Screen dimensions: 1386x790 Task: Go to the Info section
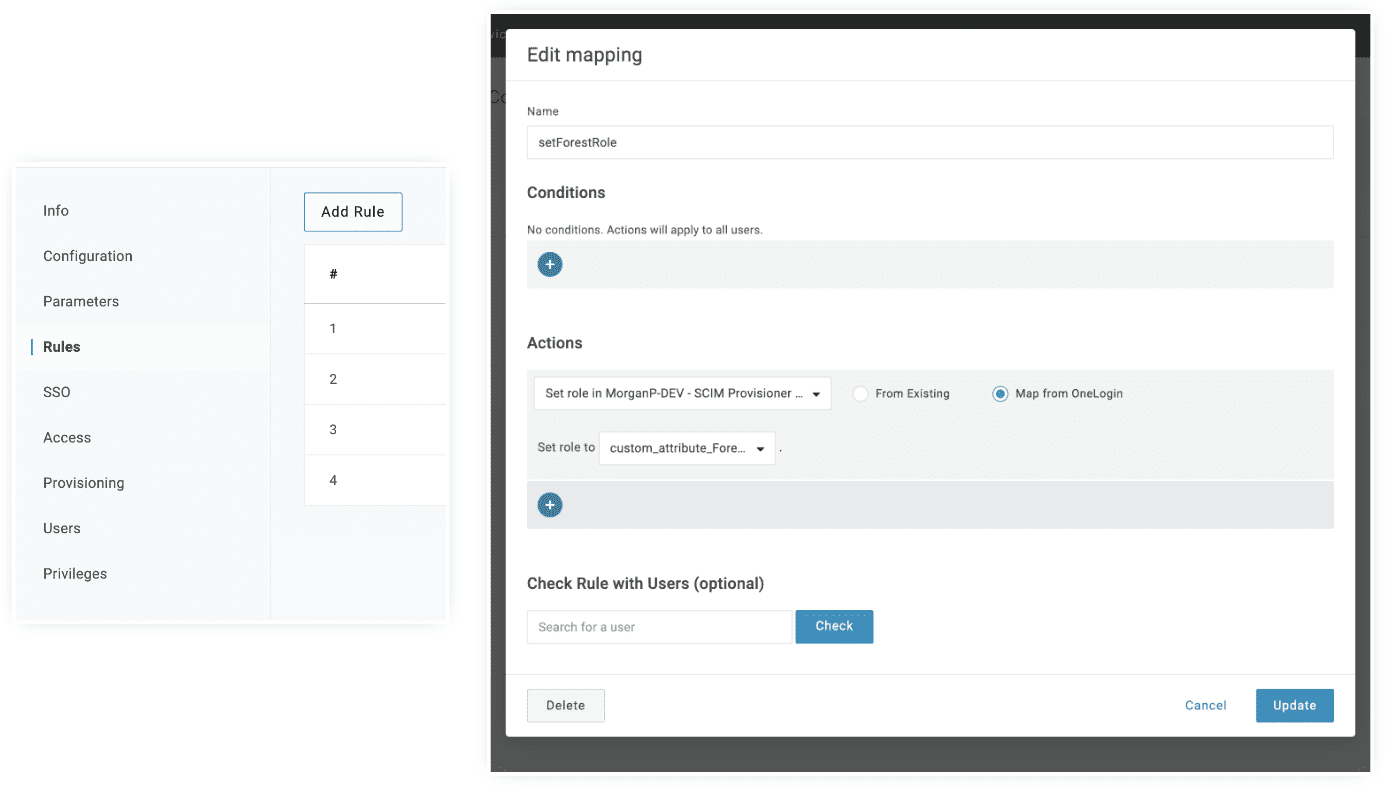click(56, 211)
